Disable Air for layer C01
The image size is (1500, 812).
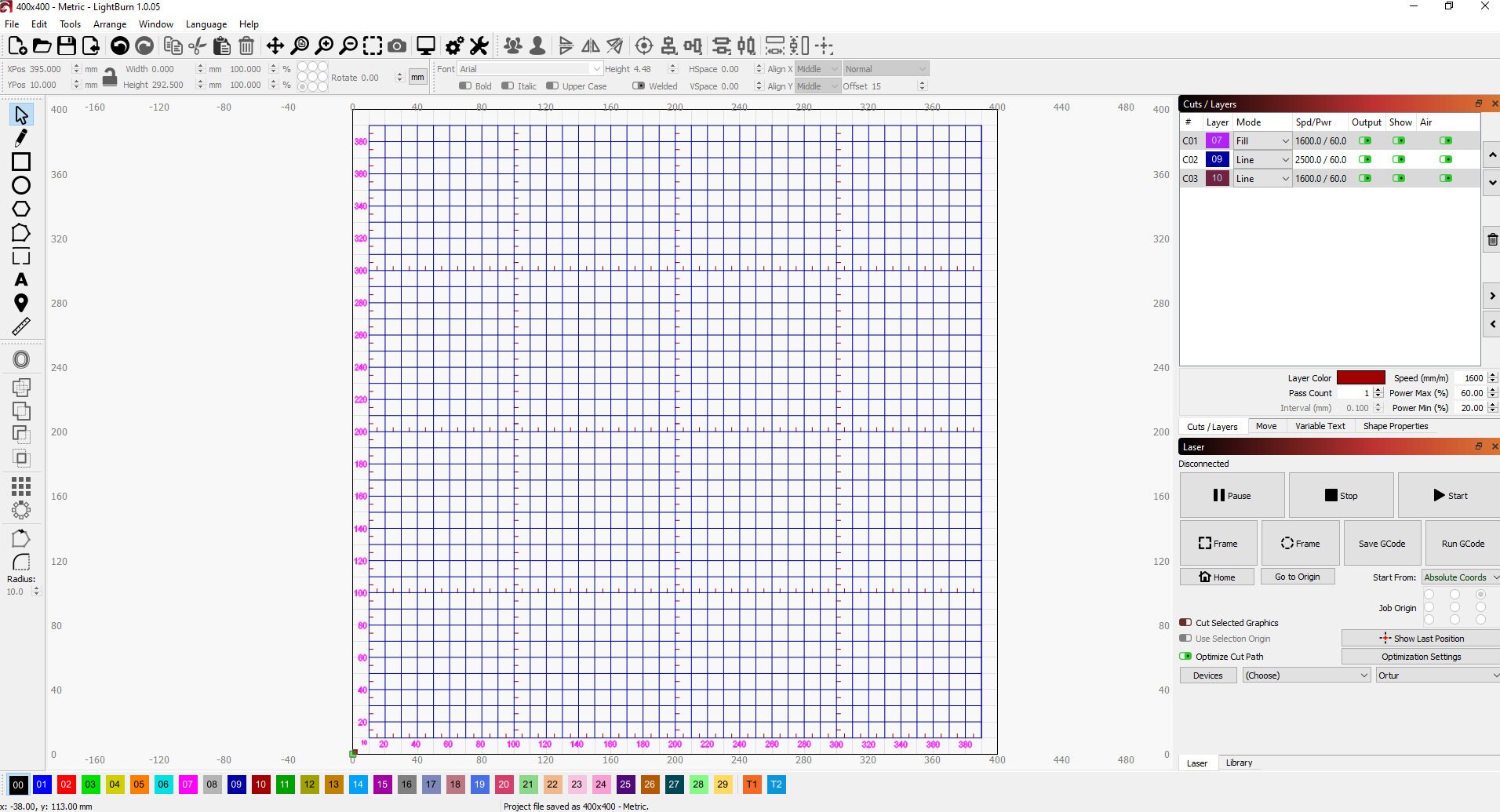(x=1444, y=140)
